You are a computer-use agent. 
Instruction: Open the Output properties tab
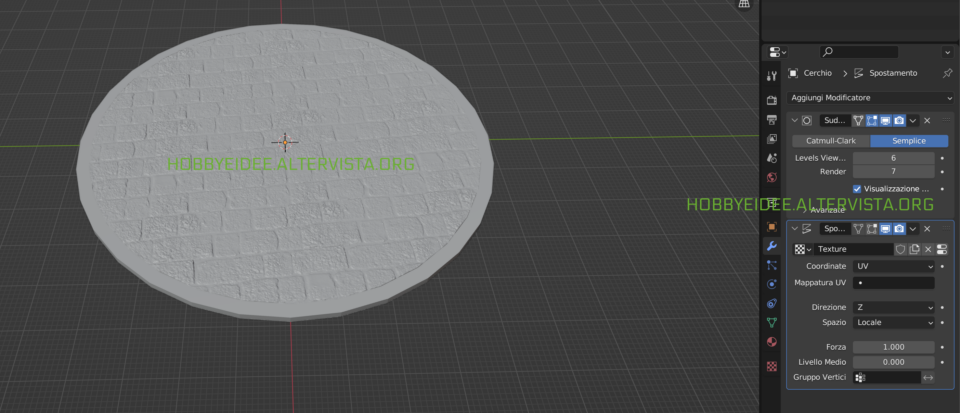[x=771, y=119]
